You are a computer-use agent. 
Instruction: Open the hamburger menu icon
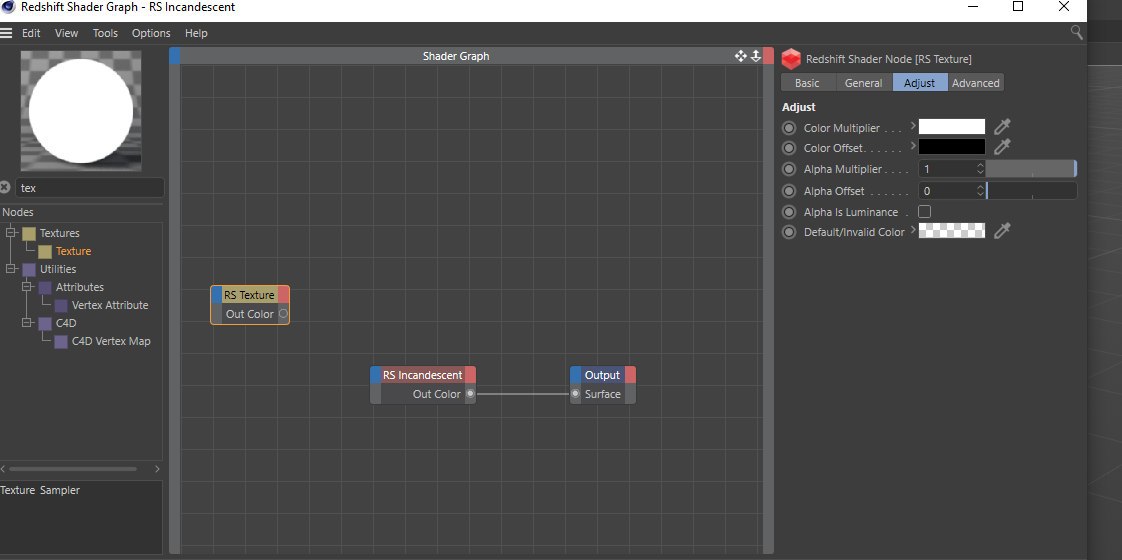coord(6,33)
